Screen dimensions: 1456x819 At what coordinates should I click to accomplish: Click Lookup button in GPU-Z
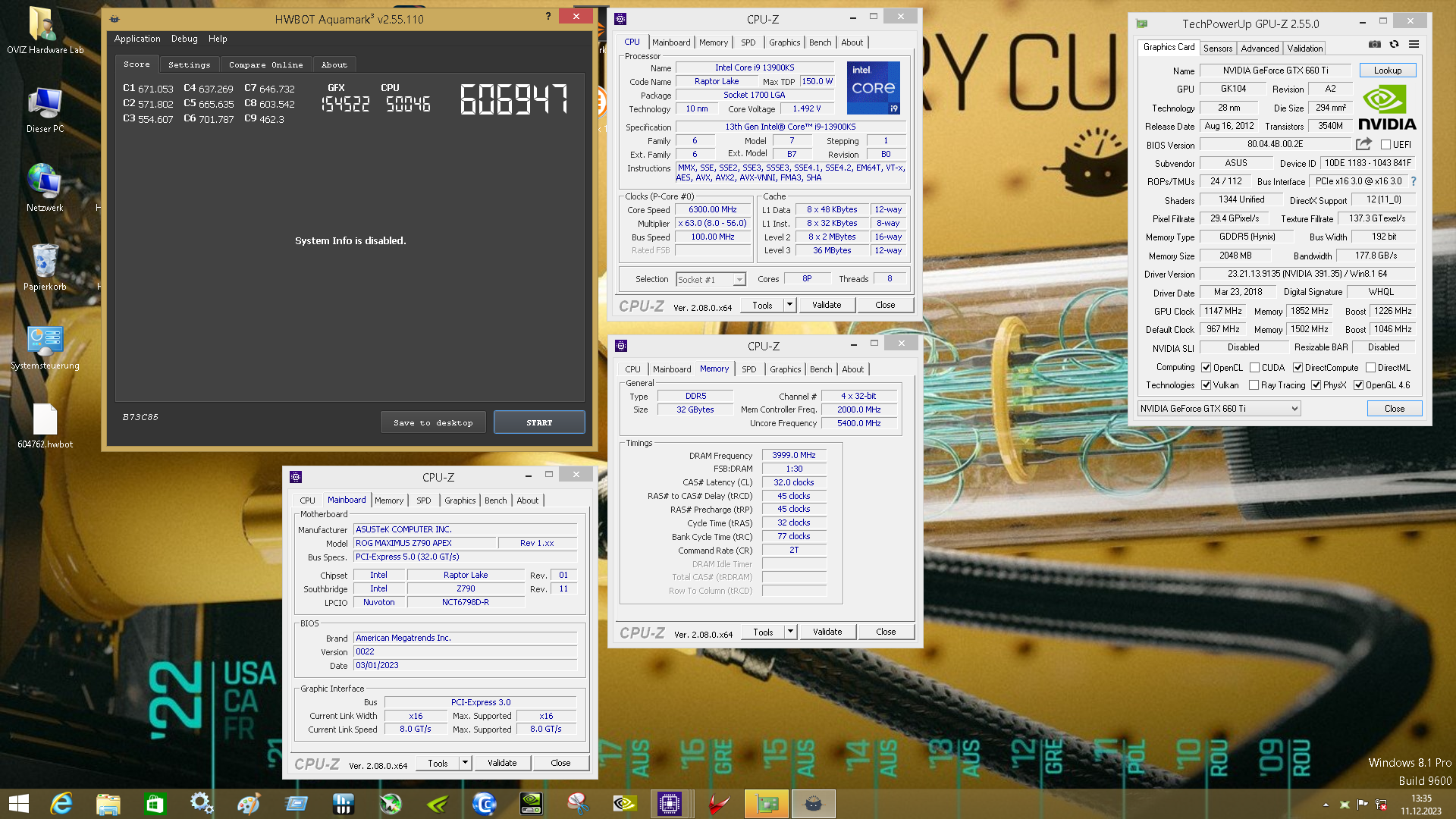coord(1387,71)
